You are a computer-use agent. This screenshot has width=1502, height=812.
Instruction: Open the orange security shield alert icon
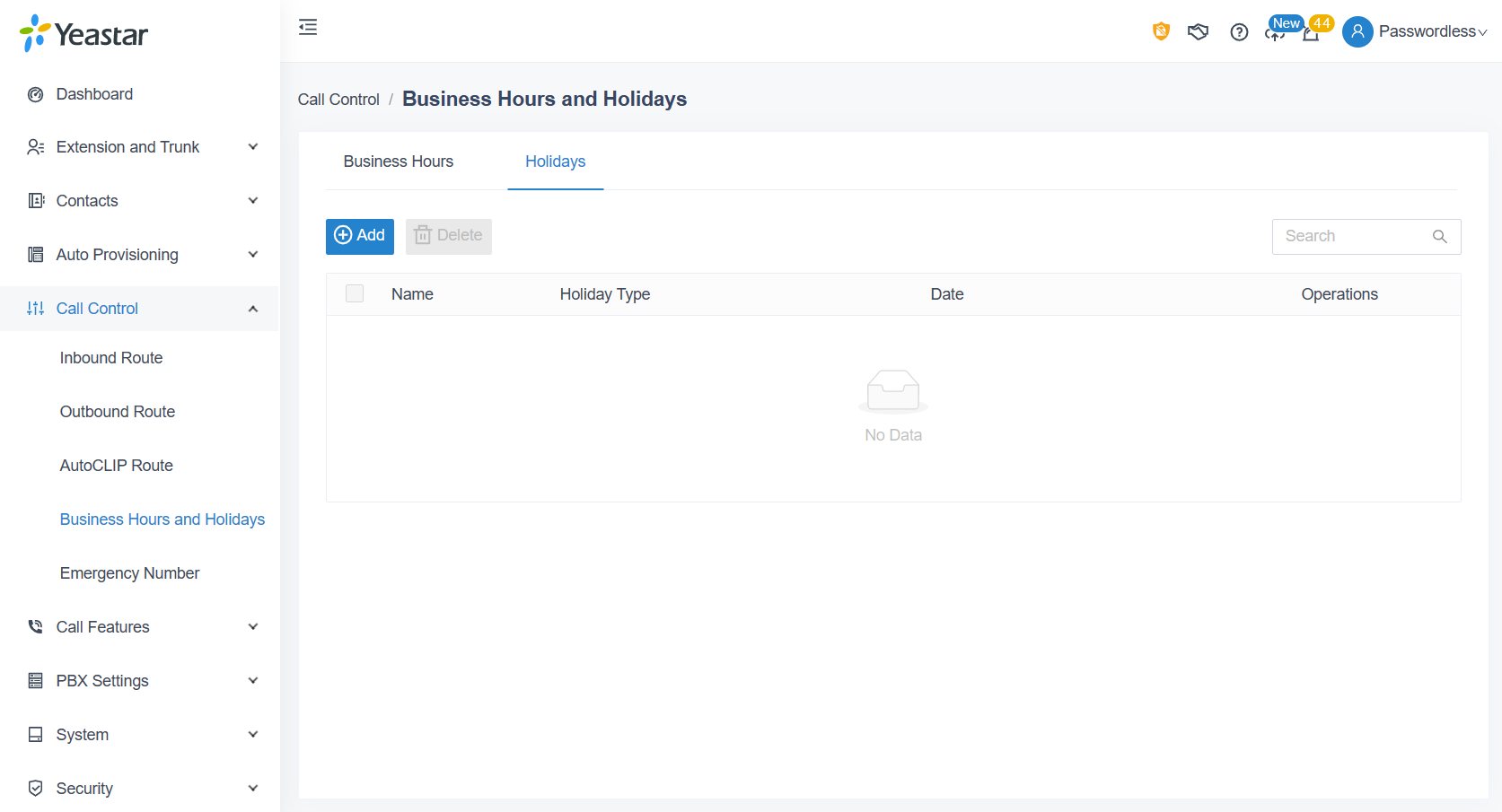(x=1161, y=31)
